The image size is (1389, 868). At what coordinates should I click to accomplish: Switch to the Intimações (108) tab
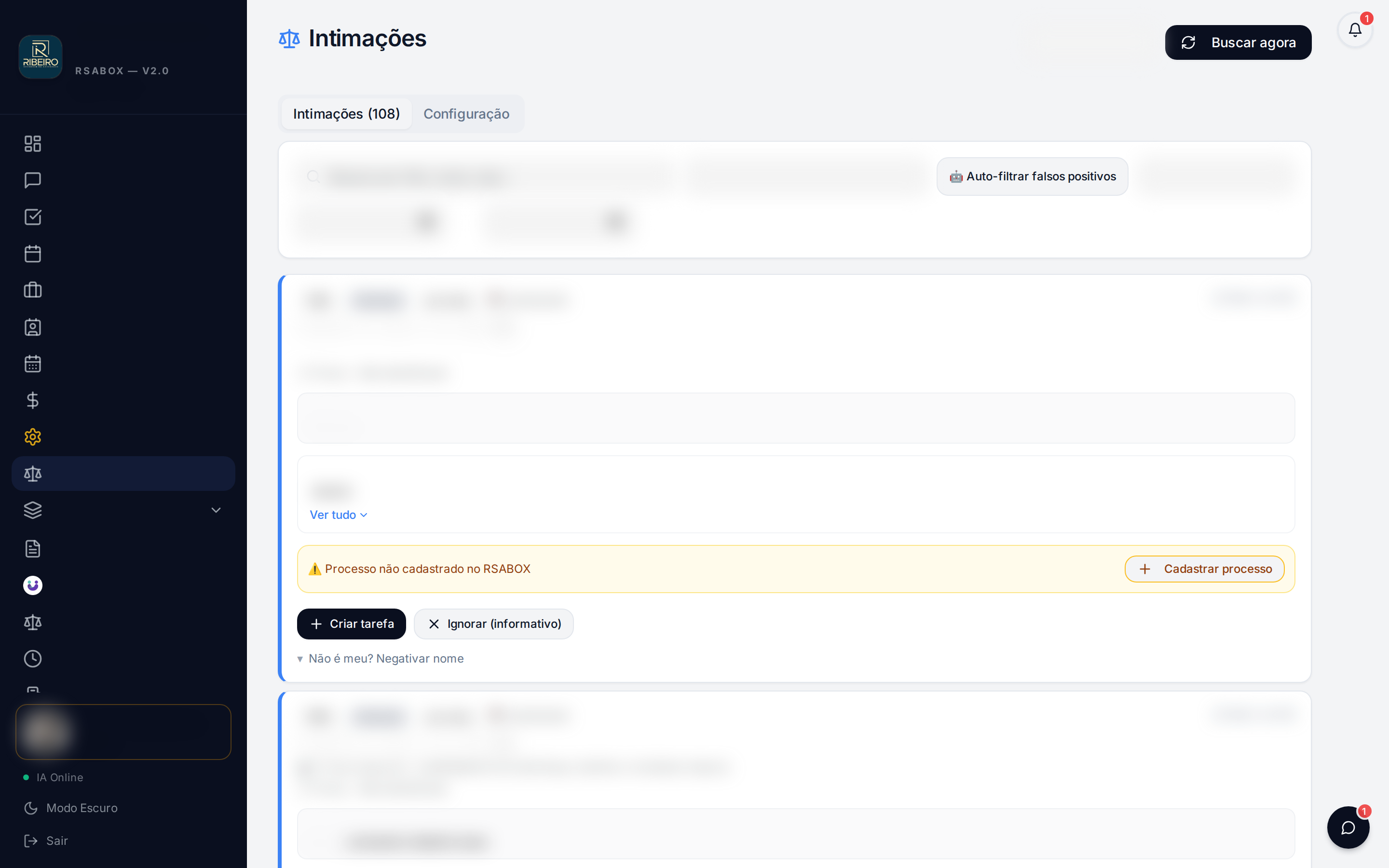pos(346,114)
